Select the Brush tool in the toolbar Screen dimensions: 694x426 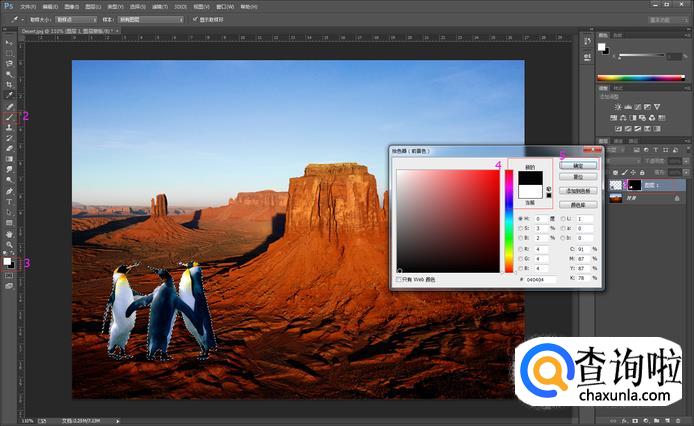tap(10, 118)
